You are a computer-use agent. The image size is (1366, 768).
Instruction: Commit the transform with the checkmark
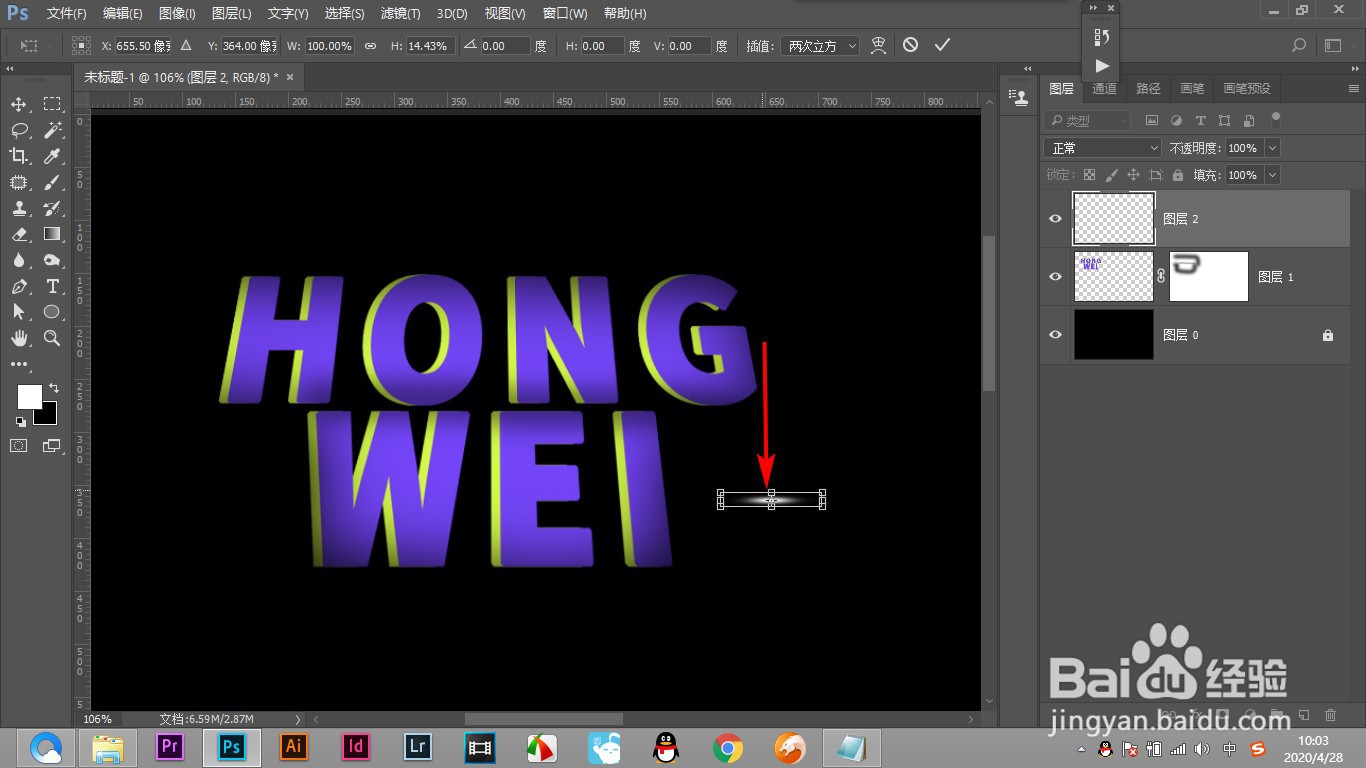pos(941,45)
